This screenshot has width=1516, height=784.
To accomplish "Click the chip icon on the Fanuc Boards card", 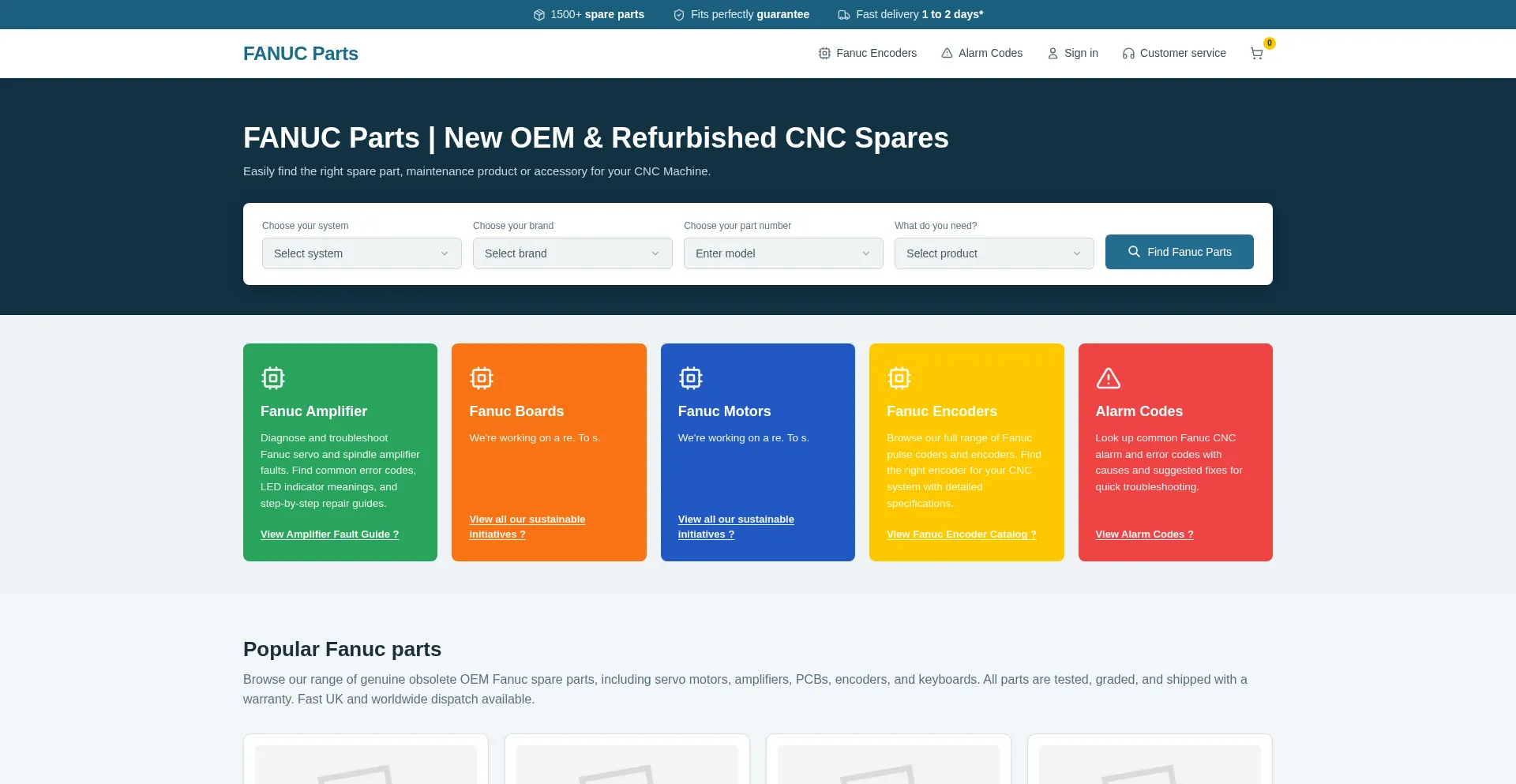I will click(x=482, y=378).
